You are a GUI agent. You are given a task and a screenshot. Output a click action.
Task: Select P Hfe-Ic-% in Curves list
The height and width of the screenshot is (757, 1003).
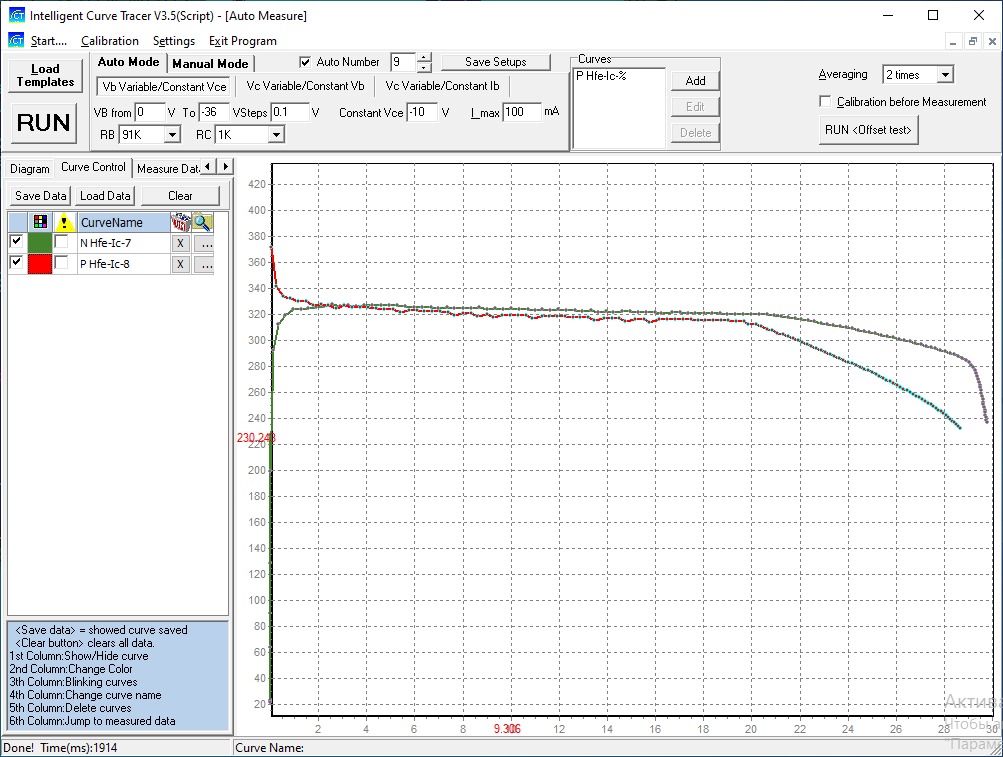click(601, 76)
